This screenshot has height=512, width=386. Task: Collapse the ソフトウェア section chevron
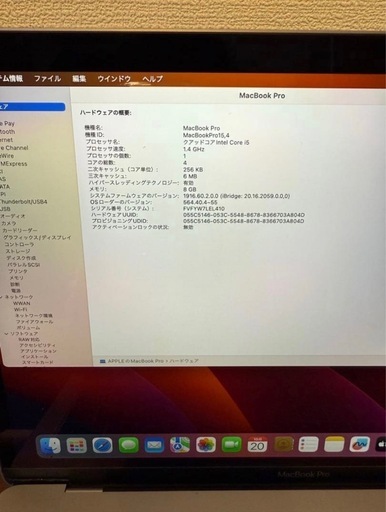click(x=6, y=334)
